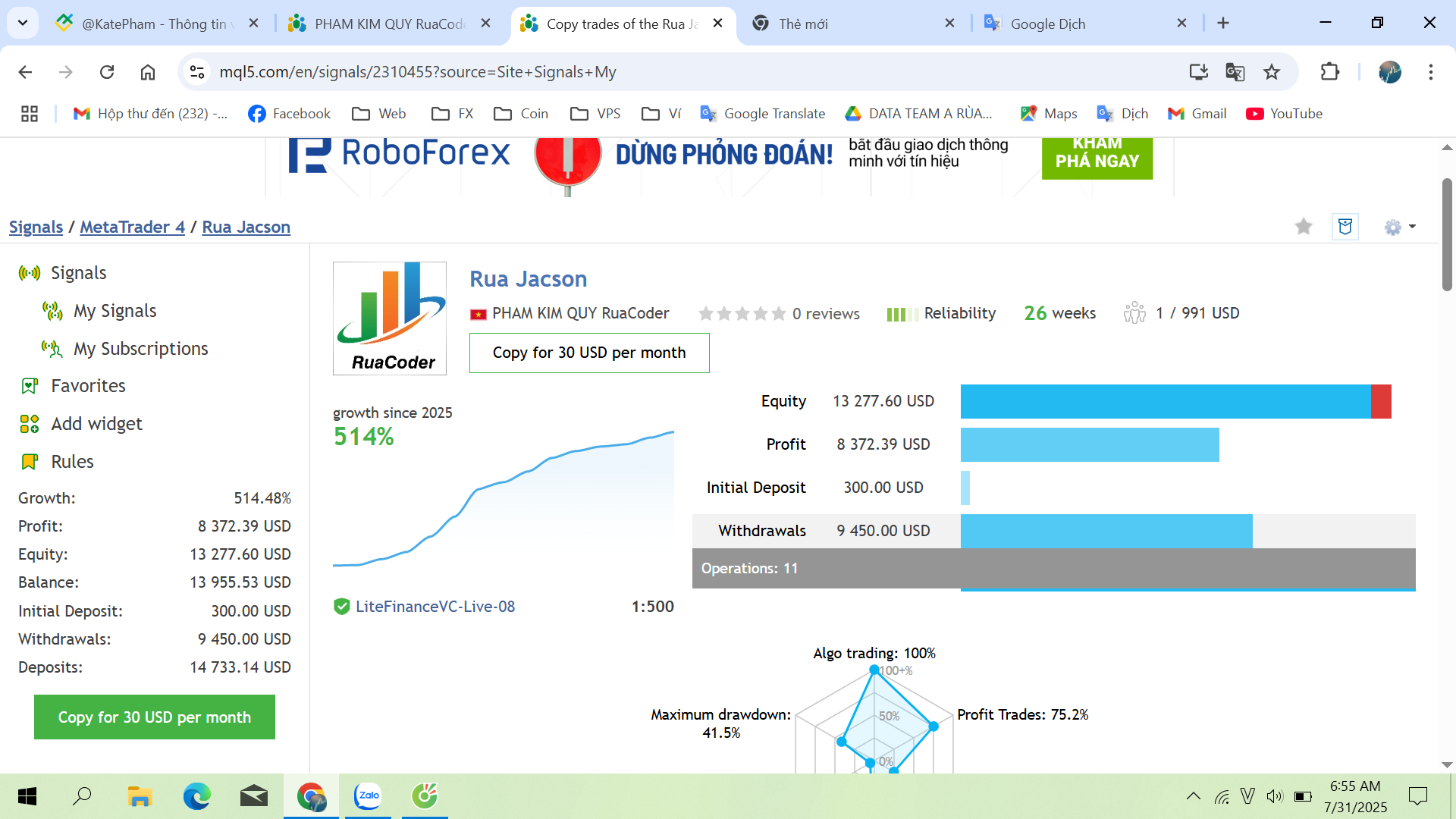Open the Google Translate bookmark
The height and width of the screenshot is (819, 1456).
[x=763, y=114]
